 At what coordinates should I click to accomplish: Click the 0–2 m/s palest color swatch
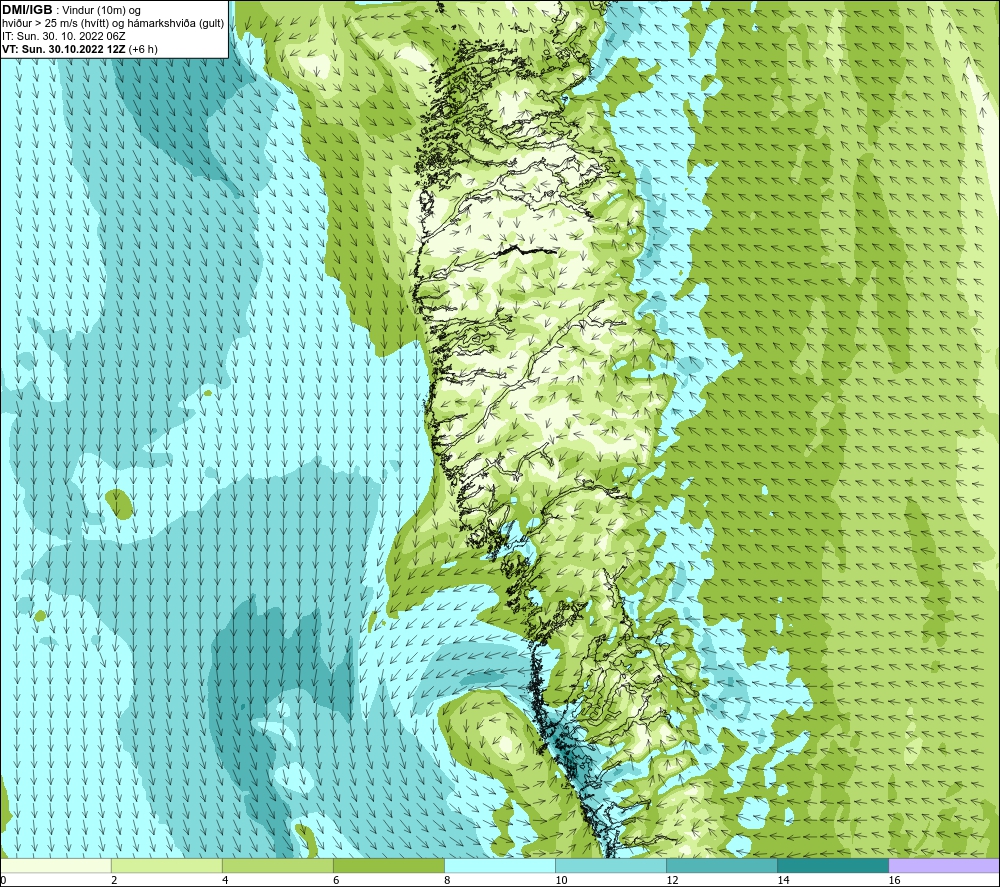pyautogui.click(x=56, y=865)
